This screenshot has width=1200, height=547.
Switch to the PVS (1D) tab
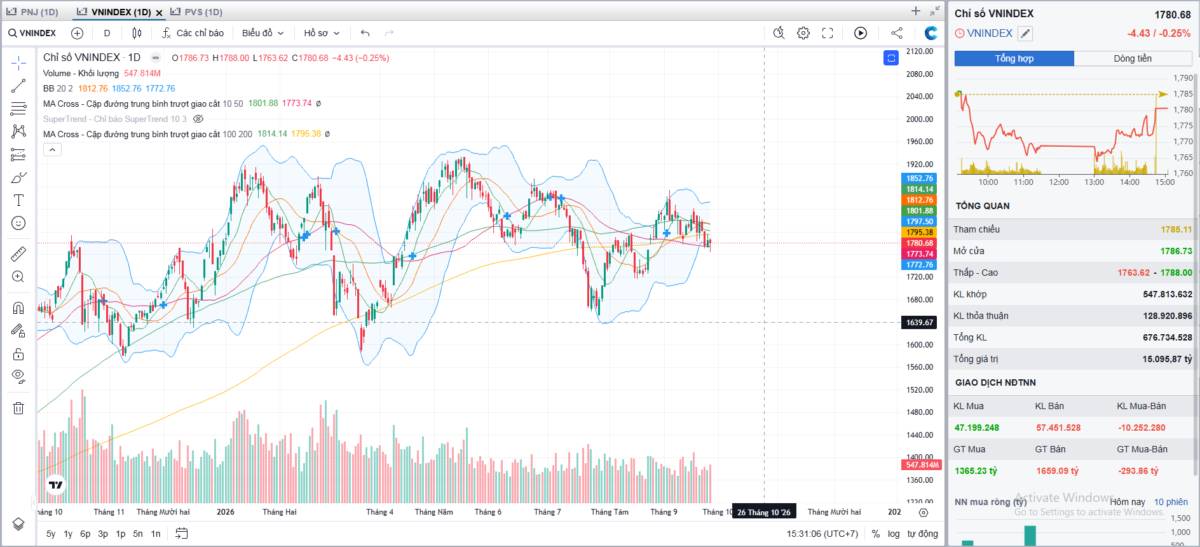click(196, 12)
